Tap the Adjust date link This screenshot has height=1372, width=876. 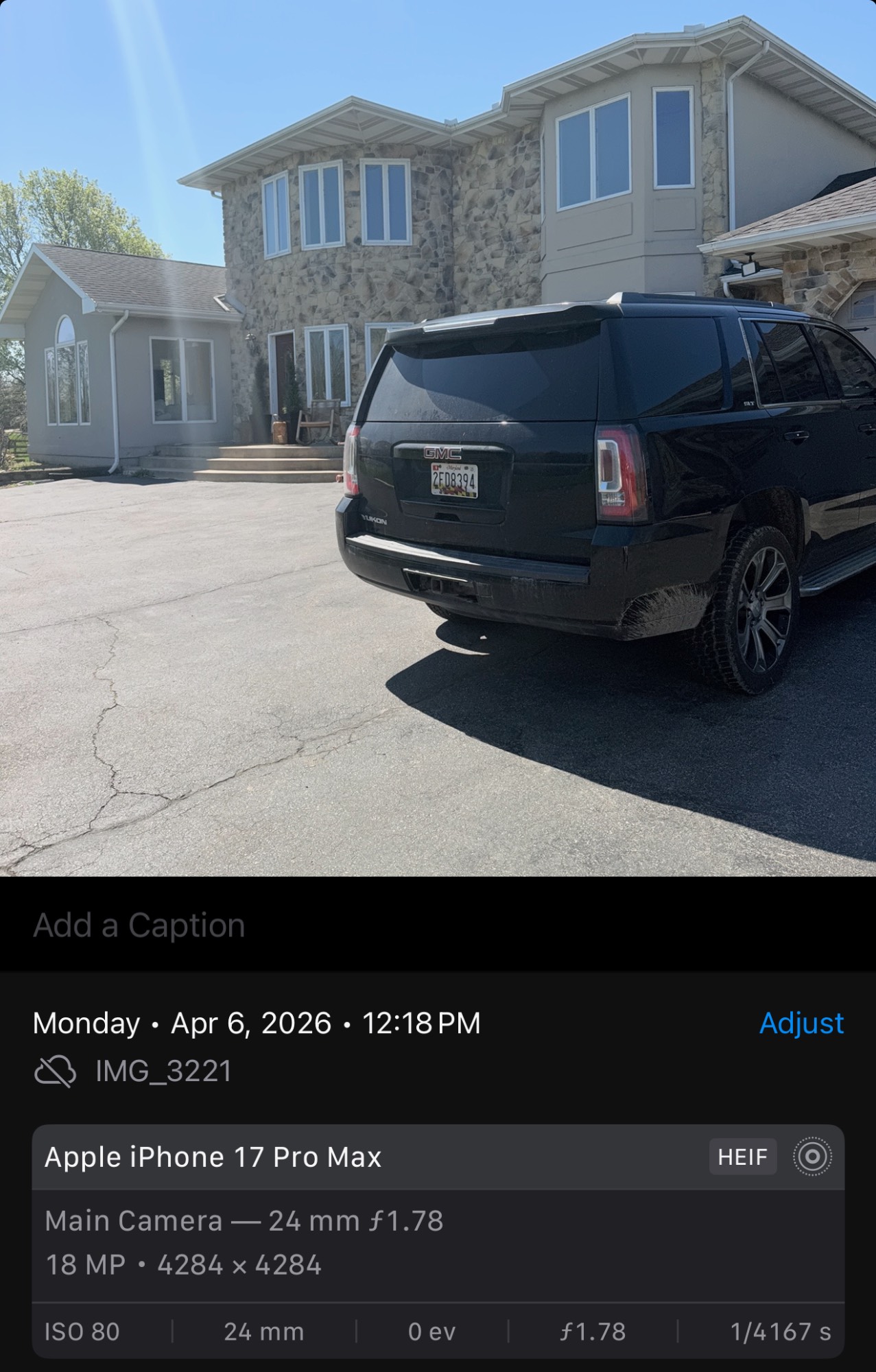click(x=801, y=1023)
